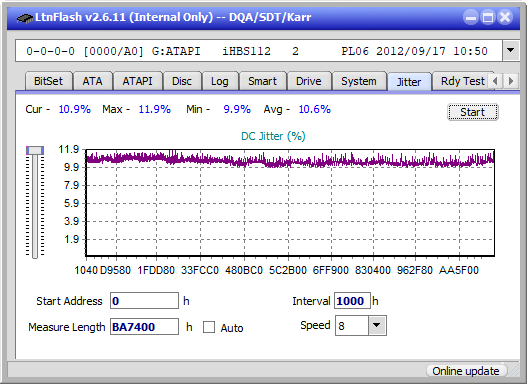Select the Jitter tab
The height and width of the screenshot is (384, 527).
(409, 82)
